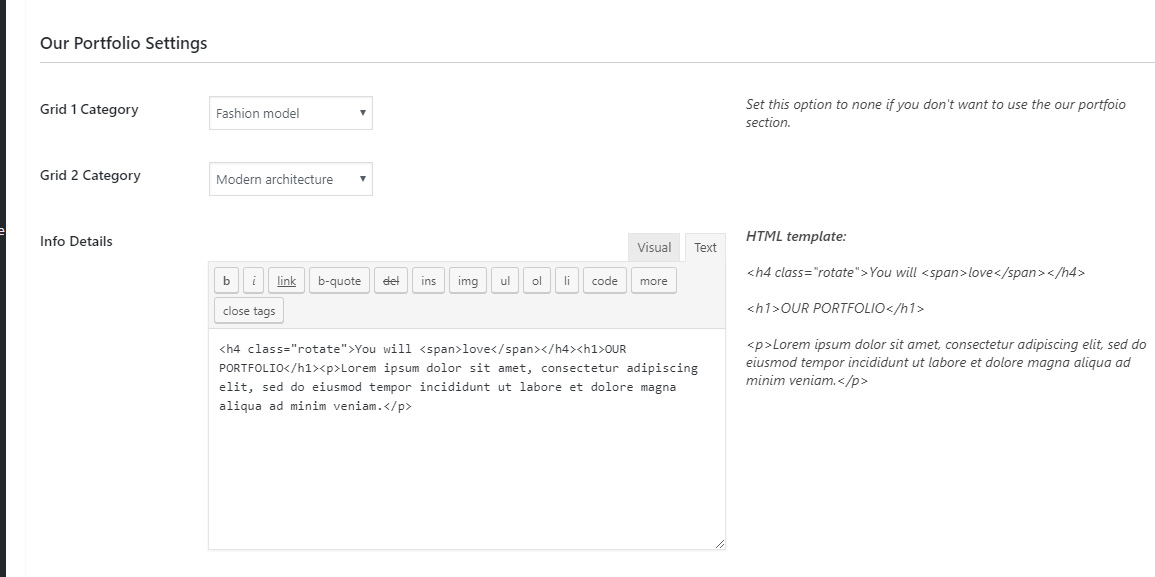
Task: Open the Grid 2 Category dropdown
Action: coord(291,179)
